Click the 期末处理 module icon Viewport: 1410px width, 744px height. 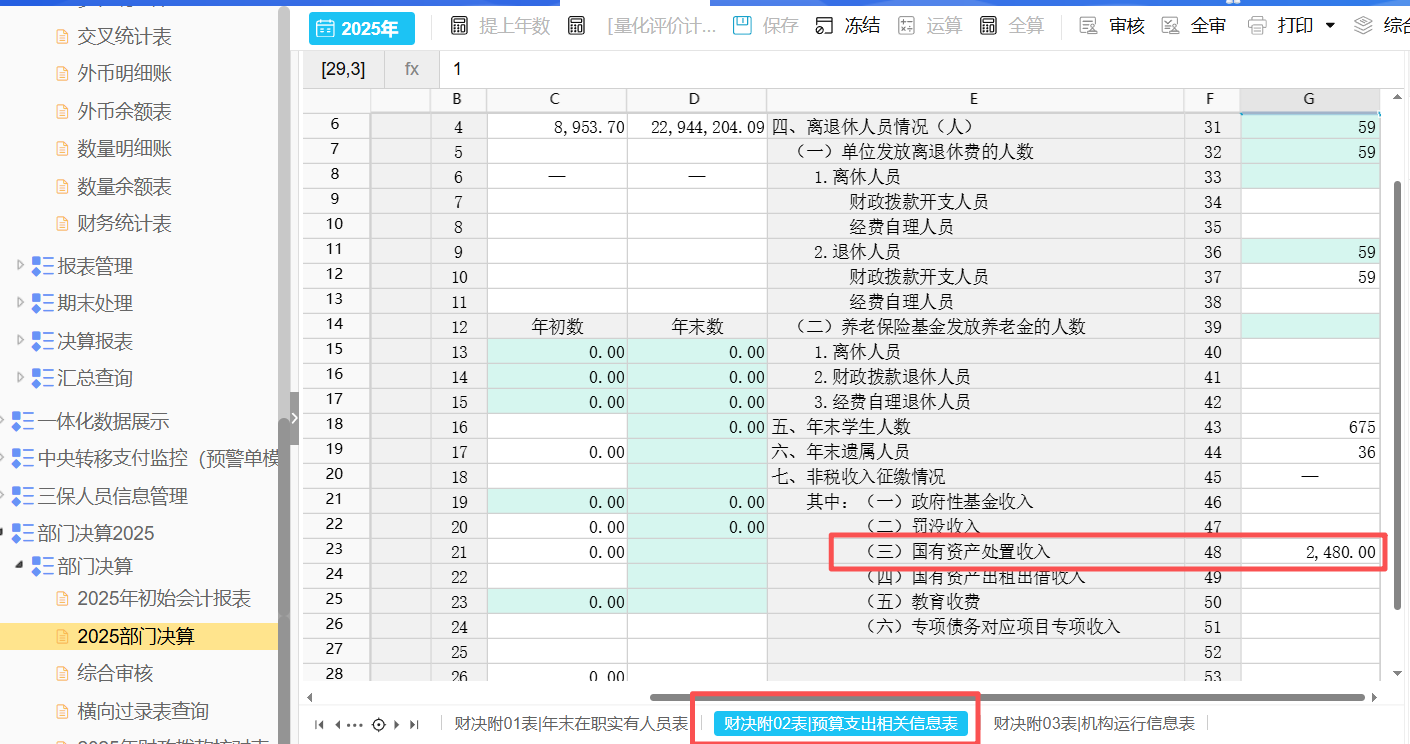(43, 303)
